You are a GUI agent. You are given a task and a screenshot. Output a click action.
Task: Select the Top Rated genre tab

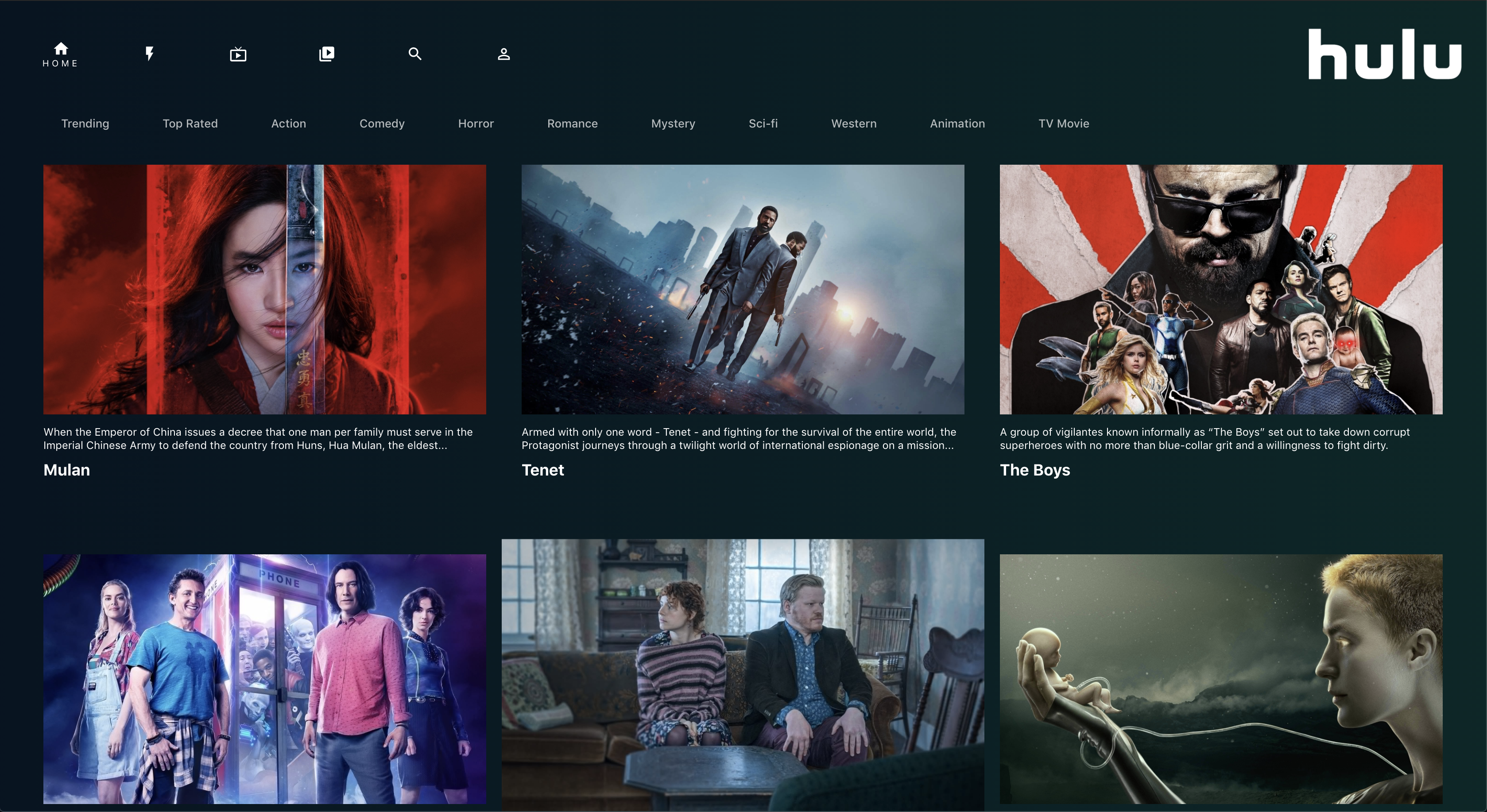click(190, 124)
